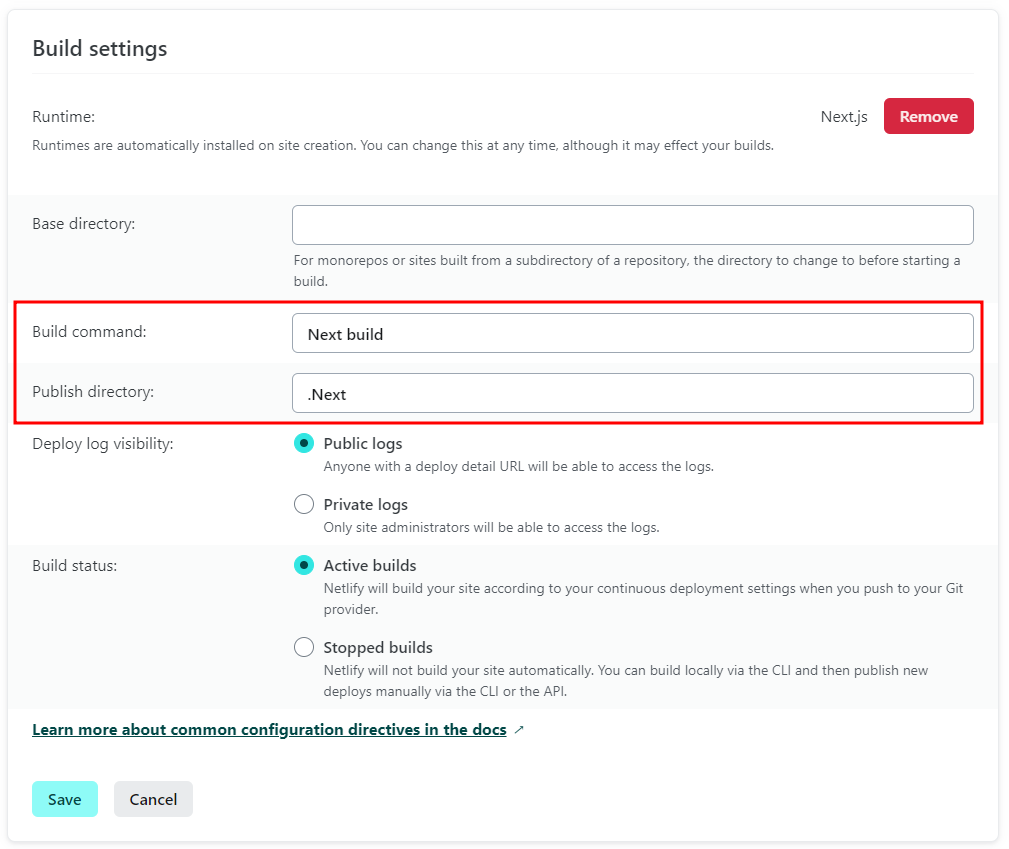Click the red Remove runtime button
Image resolution: width=1009 pixels, height=849 pixels.
(928, 116)
